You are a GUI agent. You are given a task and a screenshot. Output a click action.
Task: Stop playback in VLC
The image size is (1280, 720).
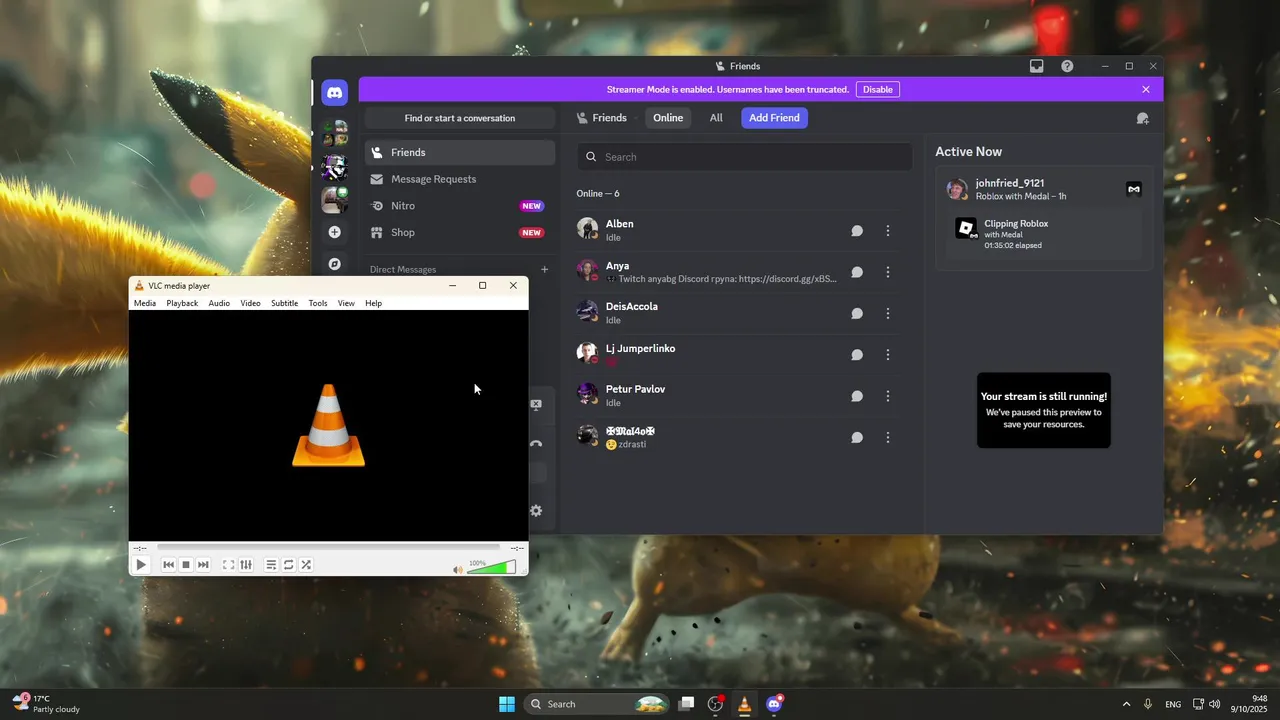(186, 565)
